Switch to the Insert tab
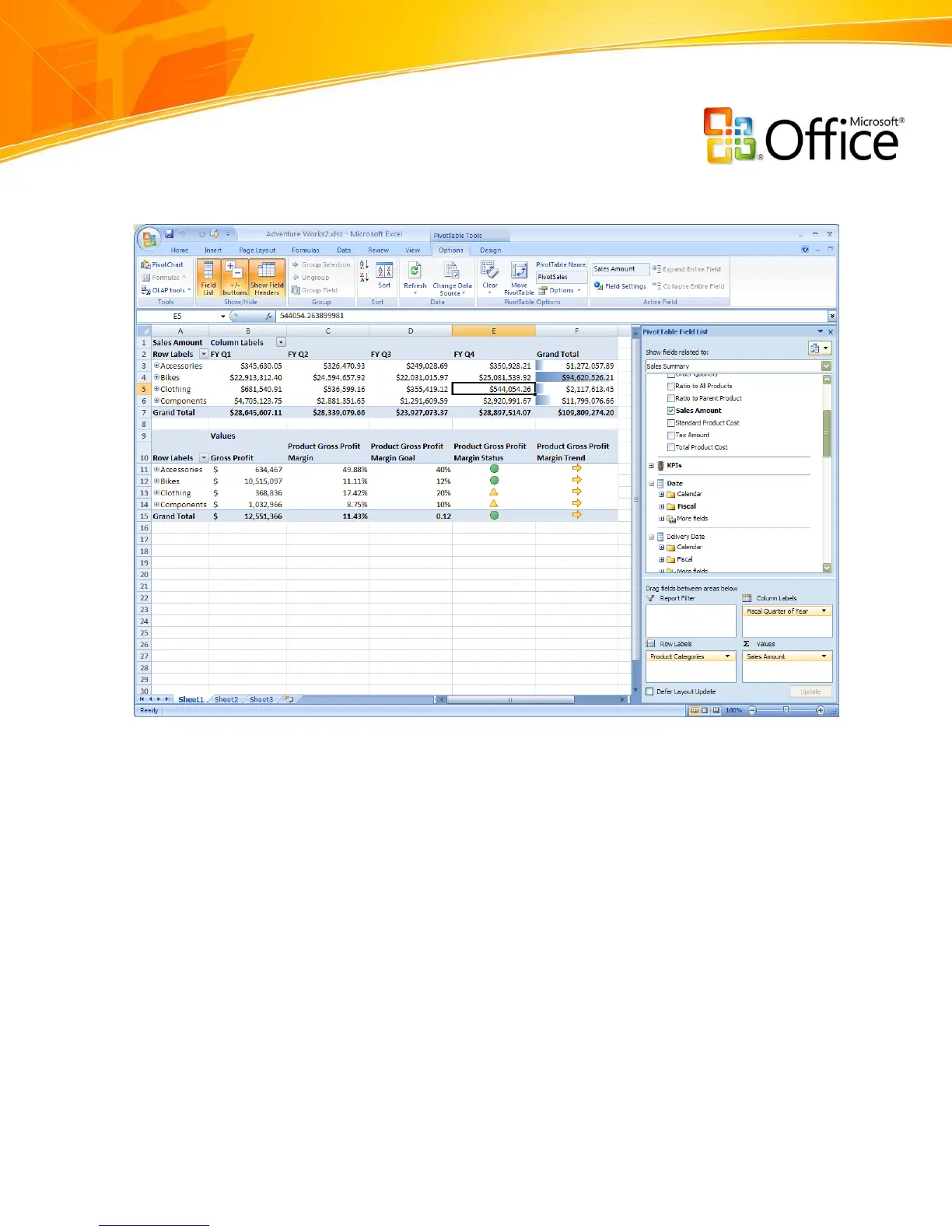 (213, 250)
